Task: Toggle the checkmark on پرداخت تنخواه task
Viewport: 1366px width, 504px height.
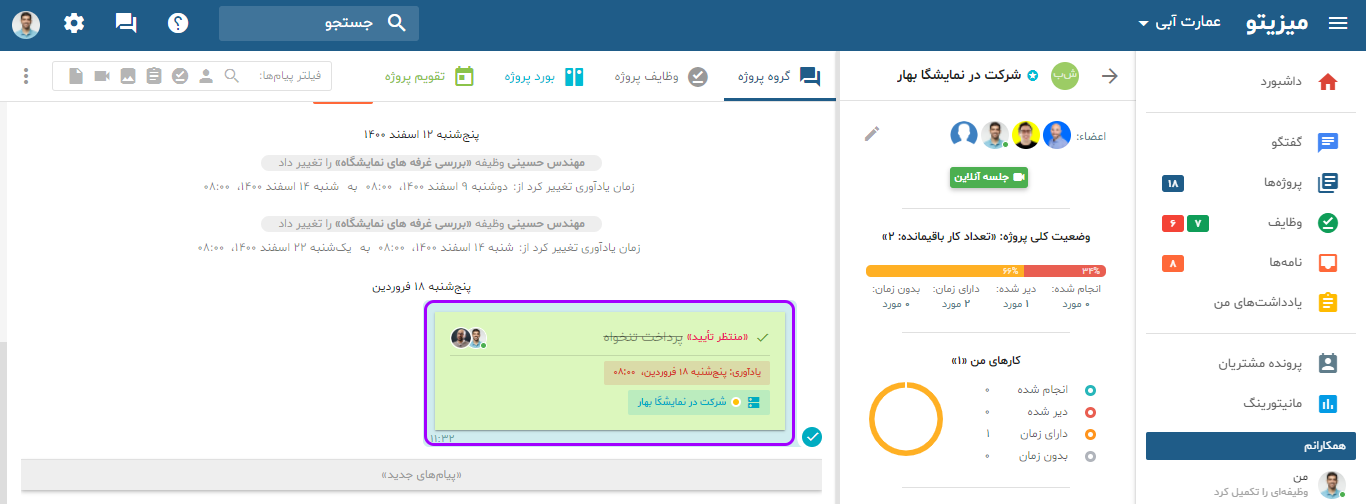Action: (x=763, y=338)
